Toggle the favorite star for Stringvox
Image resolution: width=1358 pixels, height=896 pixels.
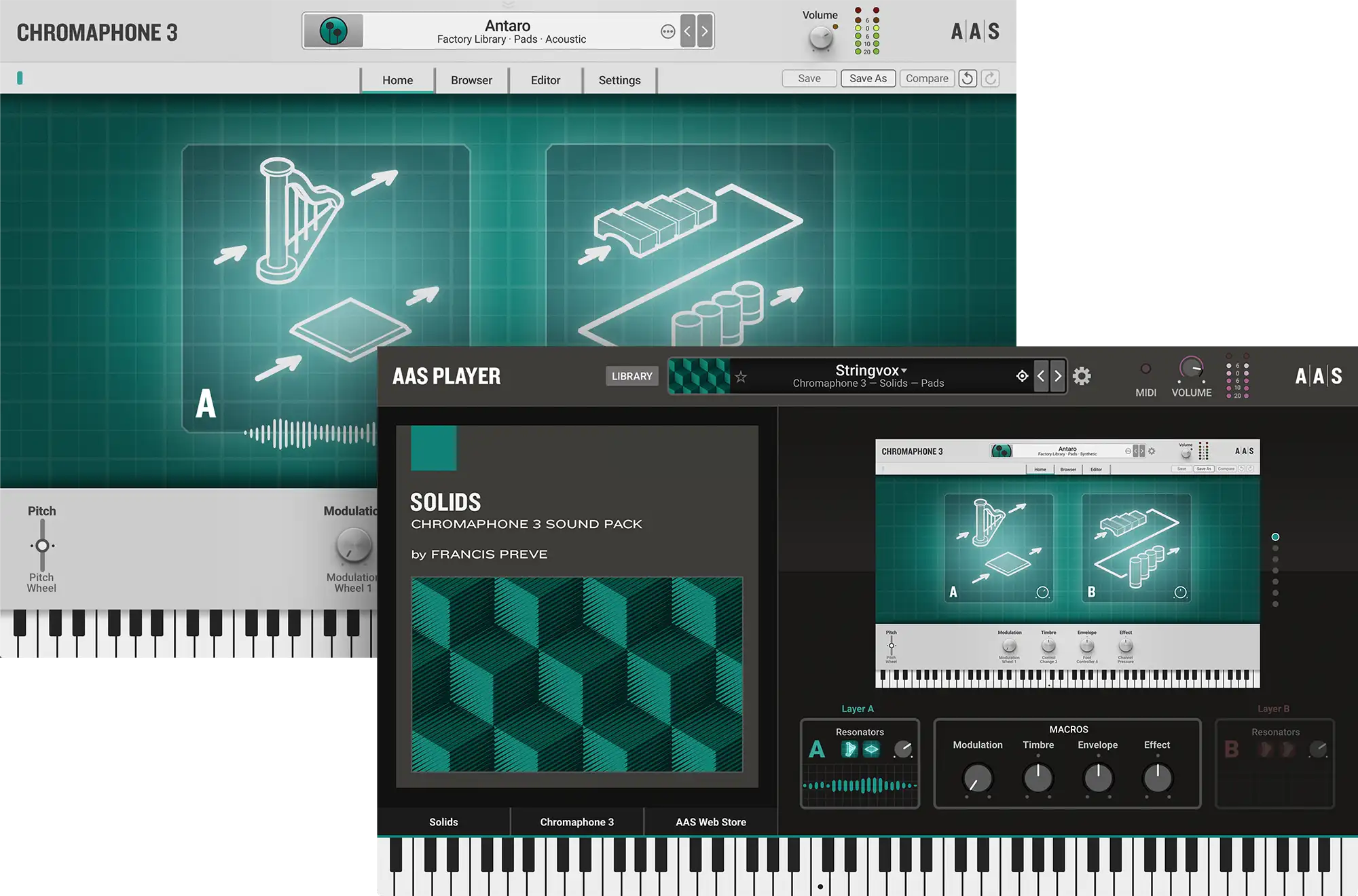(741, 377)
